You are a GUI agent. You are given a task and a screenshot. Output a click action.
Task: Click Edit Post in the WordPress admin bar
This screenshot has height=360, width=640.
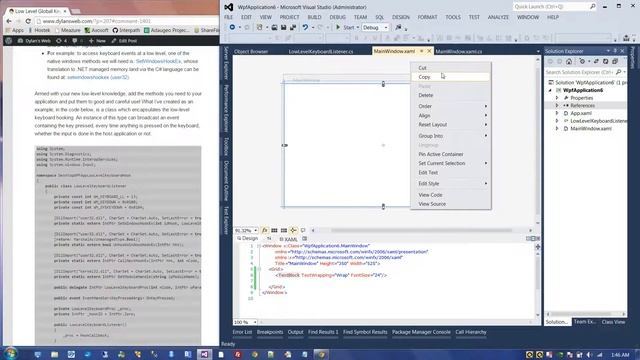tap(124, 41)
